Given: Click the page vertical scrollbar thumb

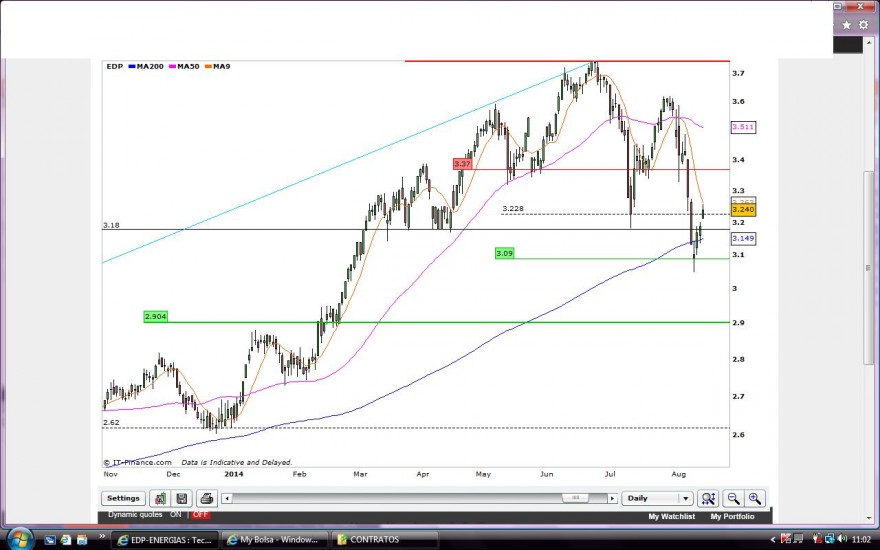Looking at the screenshot, I should [x=868, y=268].
